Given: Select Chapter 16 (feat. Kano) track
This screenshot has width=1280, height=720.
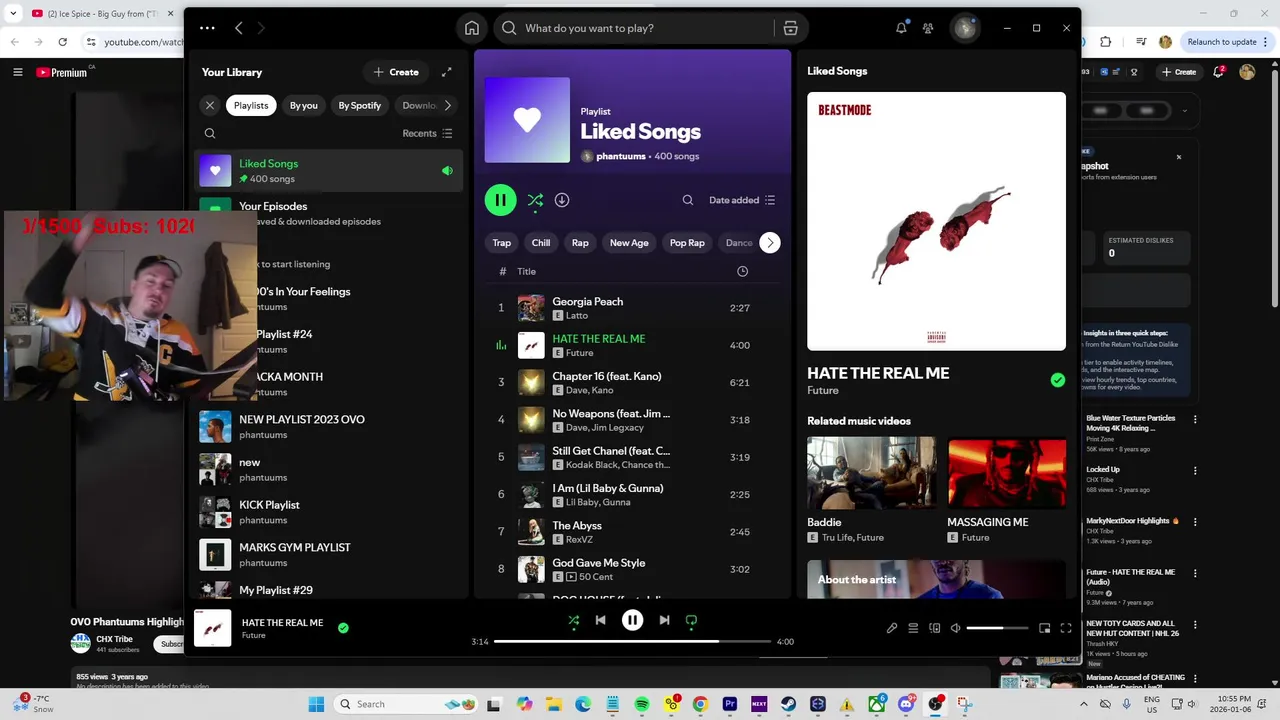Looking at the screenshot, I should 631,382.
